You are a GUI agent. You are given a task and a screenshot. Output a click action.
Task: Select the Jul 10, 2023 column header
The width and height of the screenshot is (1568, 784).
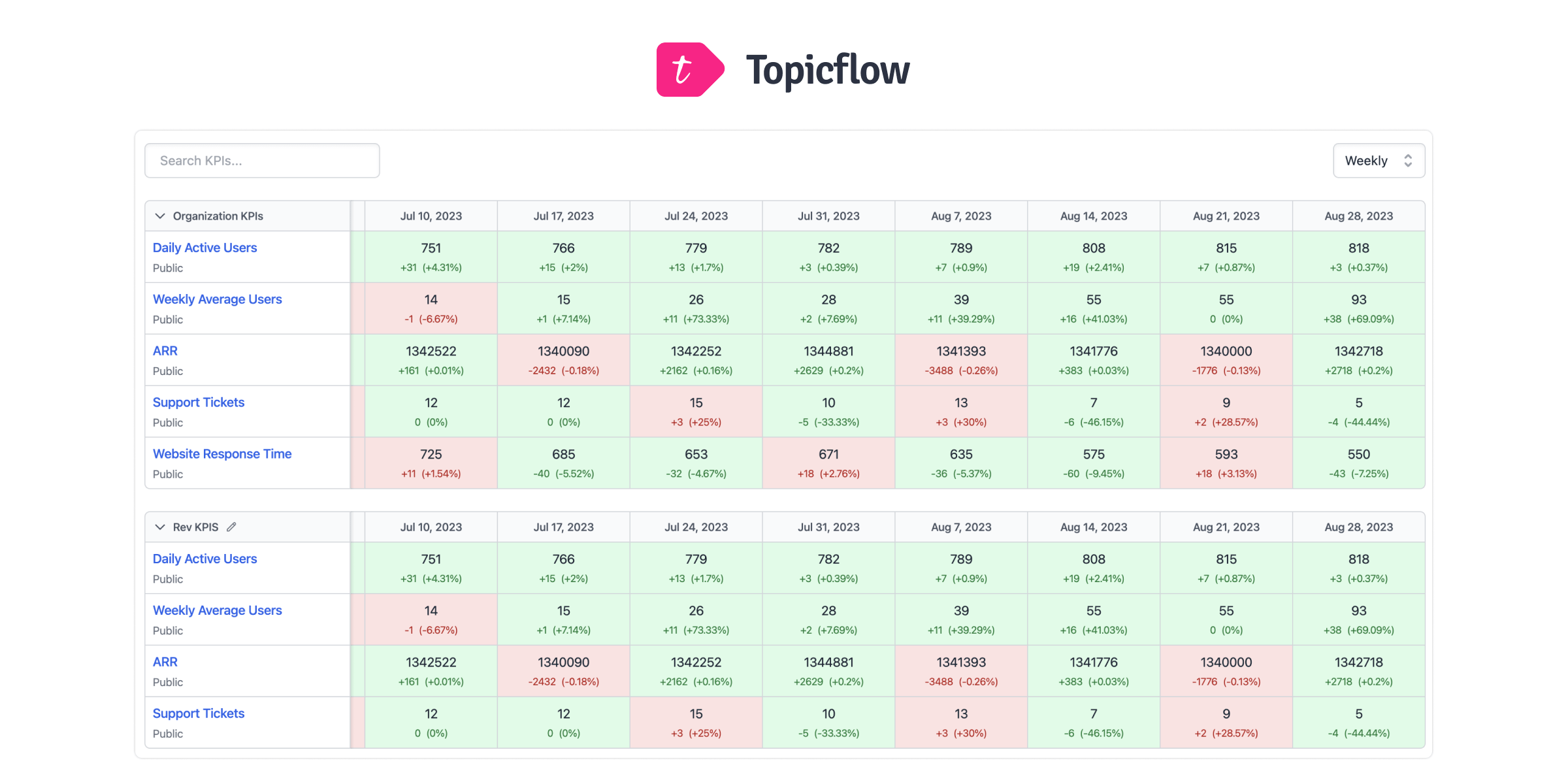click(431, 216)
